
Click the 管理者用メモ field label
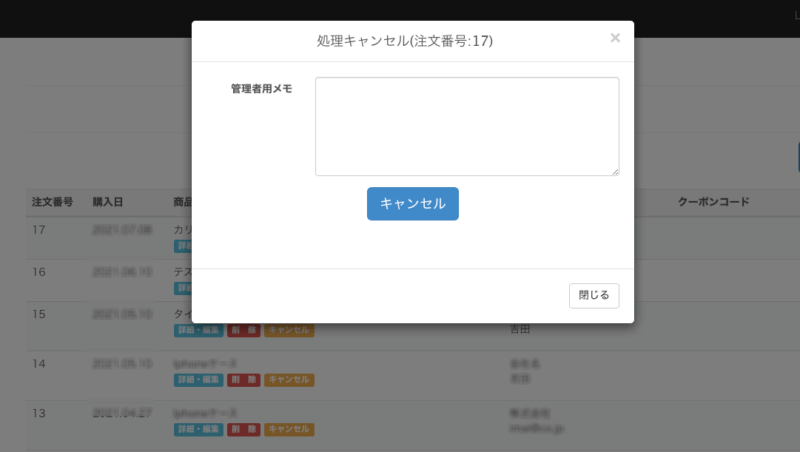pos(261,89)
